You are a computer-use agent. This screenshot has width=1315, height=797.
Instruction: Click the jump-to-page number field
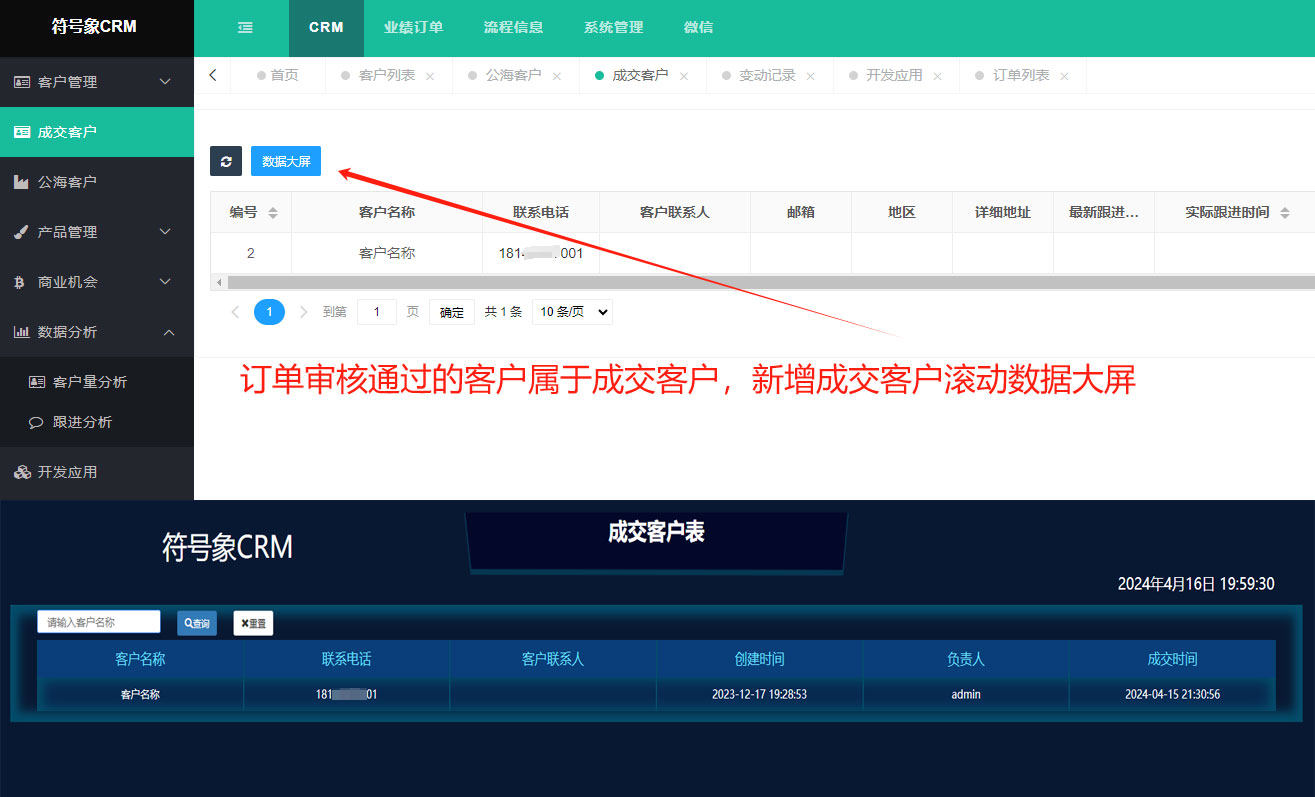(377, 312)
